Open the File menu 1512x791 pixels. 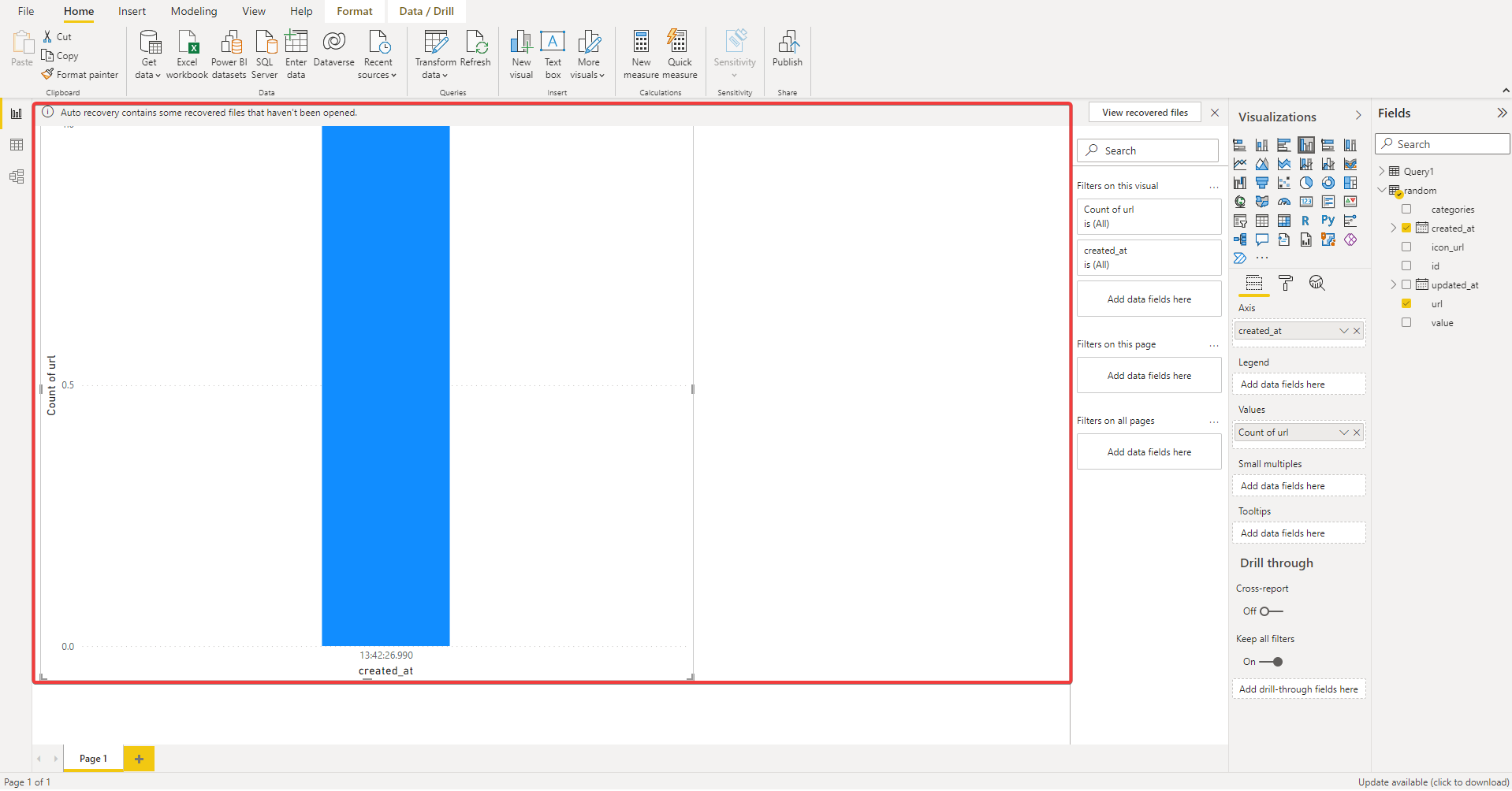point(26,11)
